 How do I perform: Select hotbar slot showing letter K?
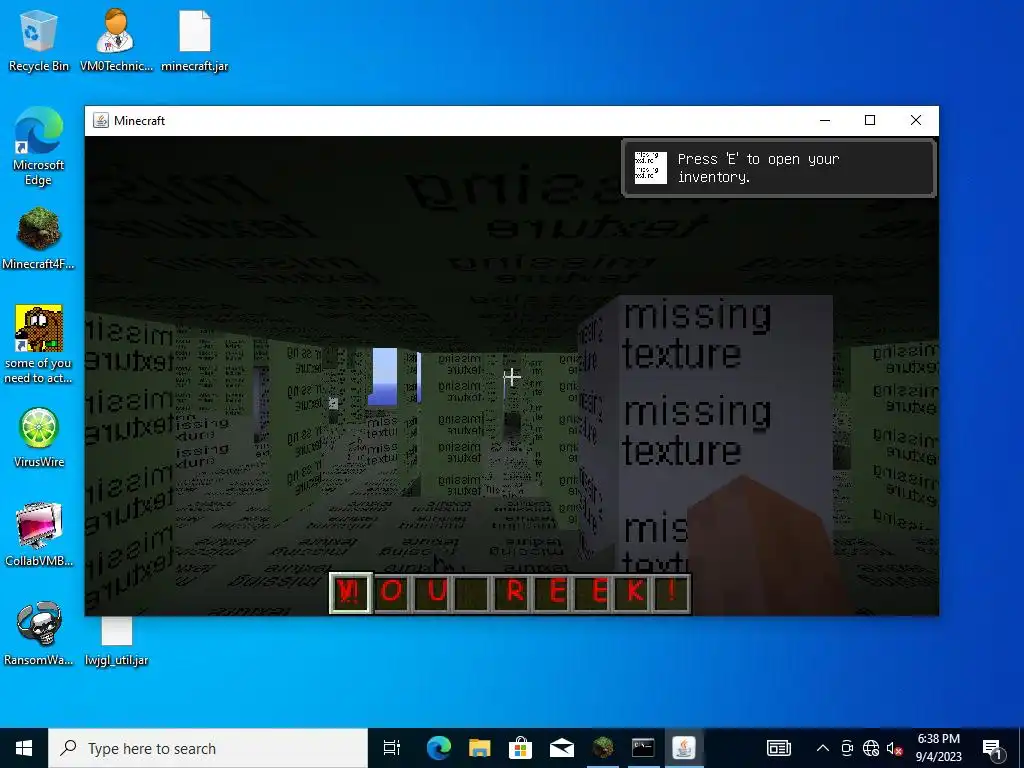630,593
